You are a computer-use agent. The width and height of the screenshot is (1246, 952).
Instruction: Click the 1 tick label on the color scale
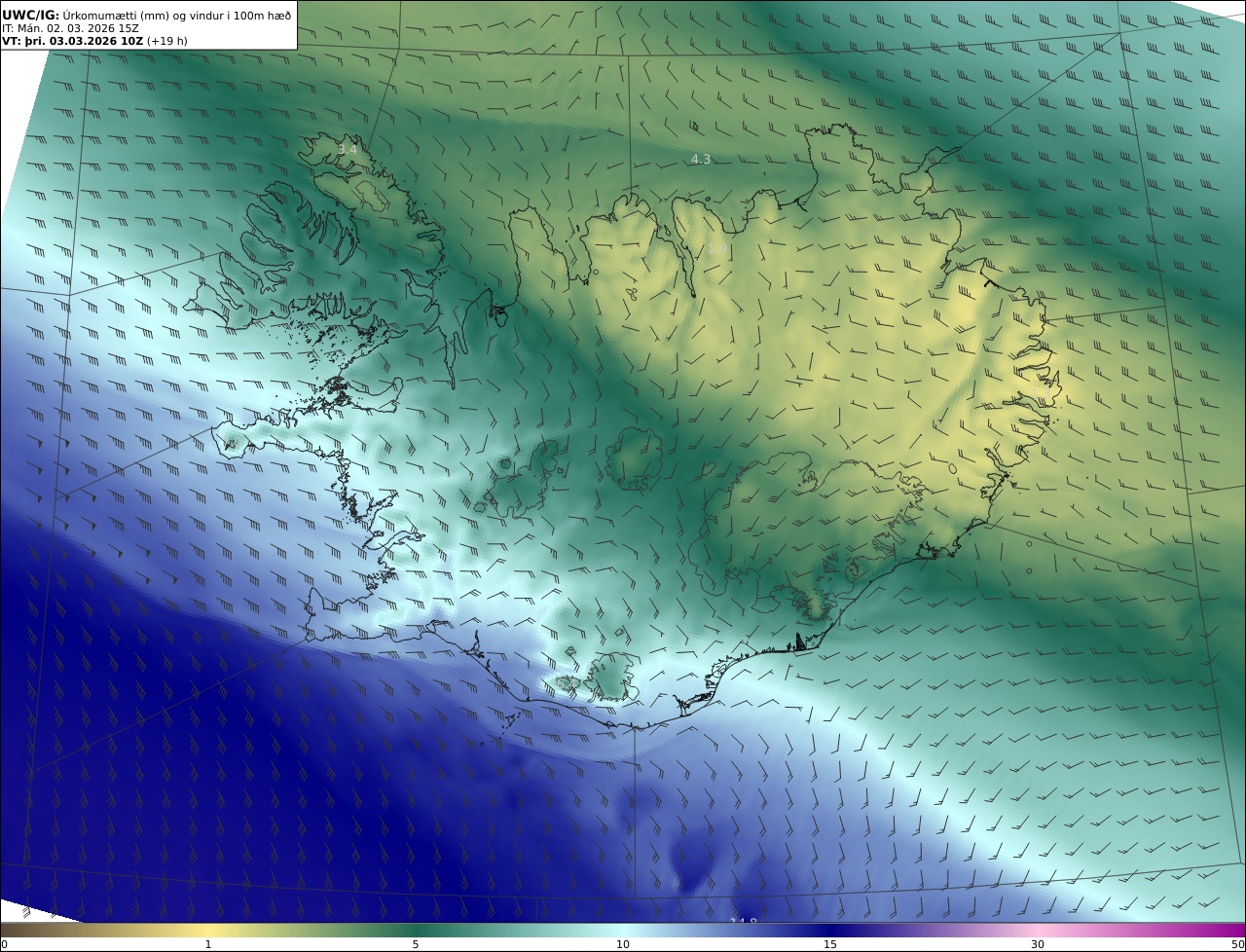coord(207,944)
